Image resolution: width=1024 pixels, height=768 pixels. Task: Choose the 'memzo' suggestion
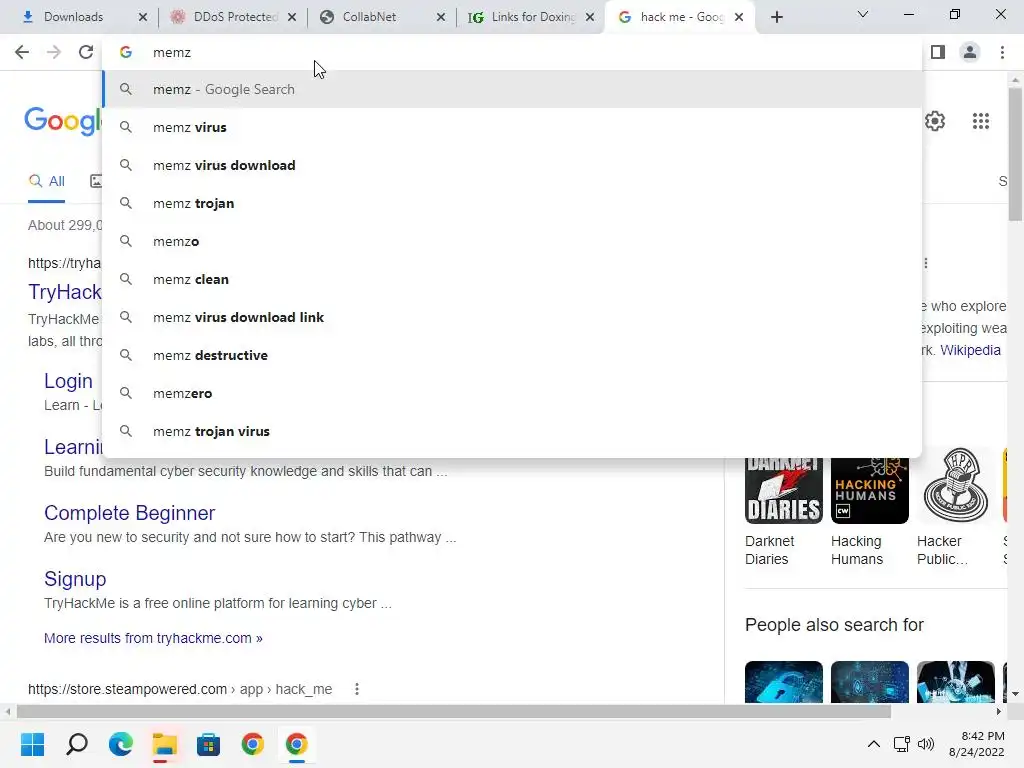point(512,241)
